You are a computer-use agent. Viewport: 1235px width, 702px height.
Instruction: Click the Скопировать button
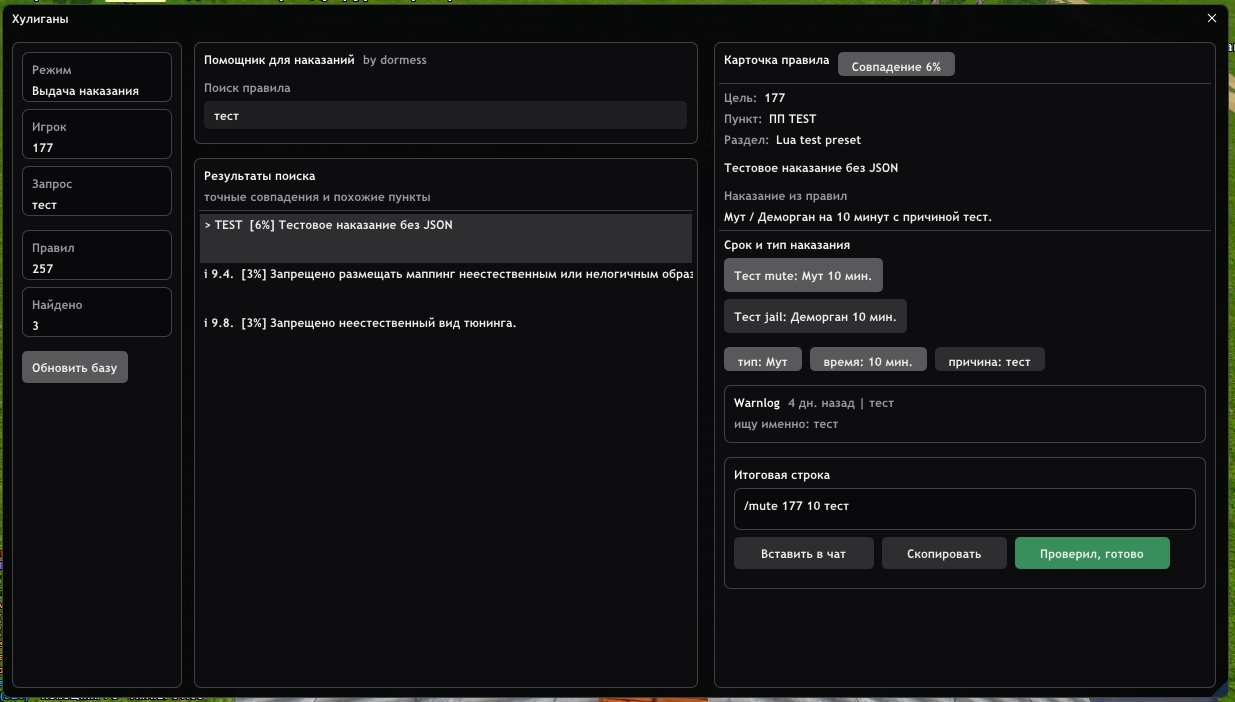[x=944, y=553]
